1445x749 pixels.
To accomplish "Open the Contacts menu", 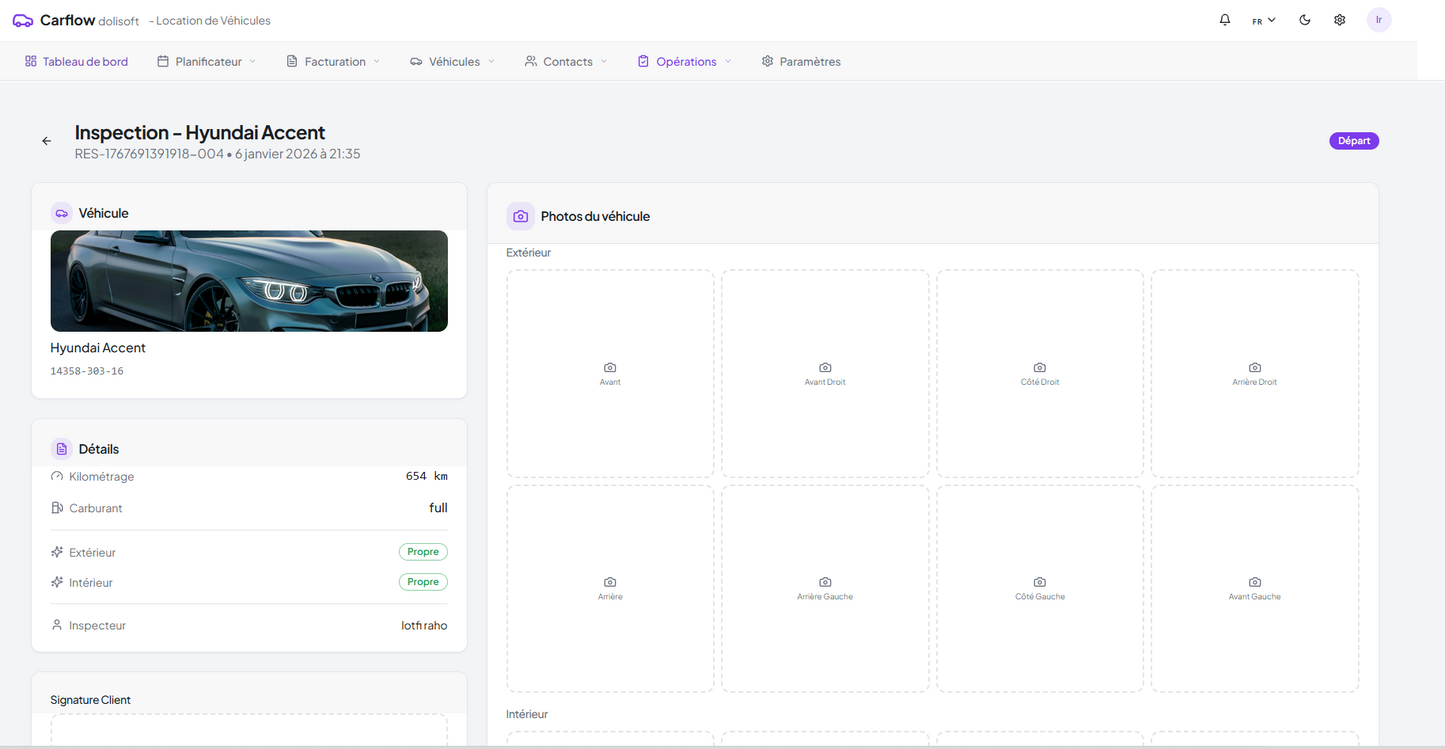I will point(567,61).
